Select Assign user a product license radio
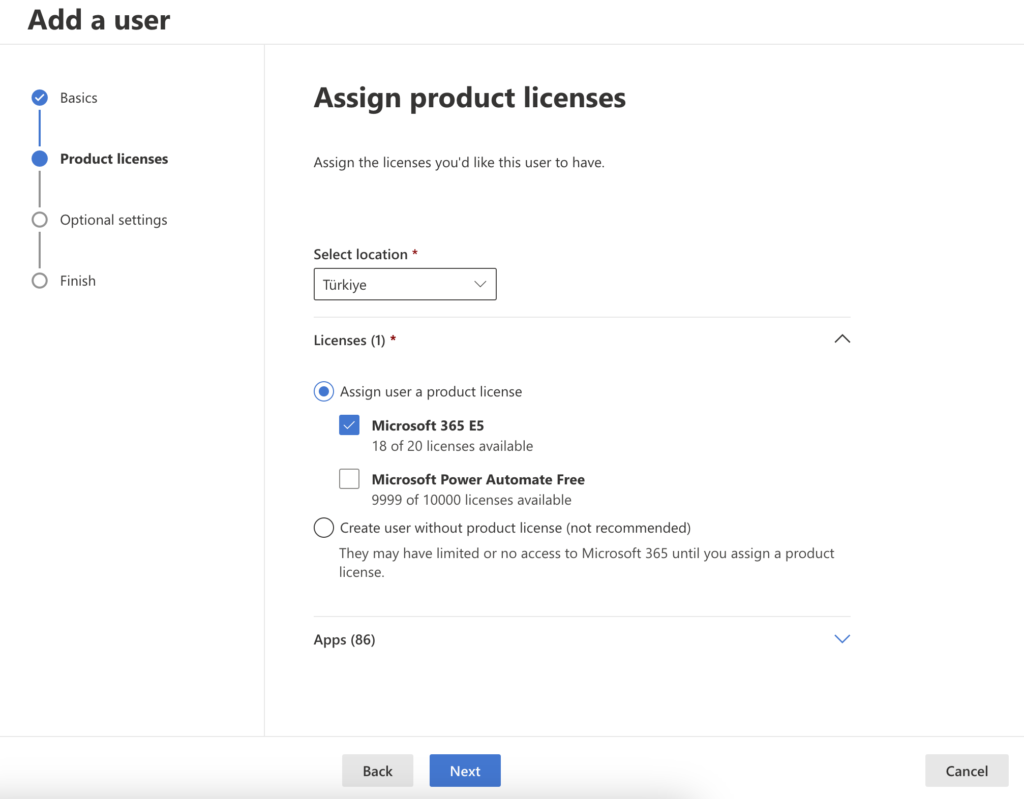Viewport: 1024px width, 799px height. coord(324,392)
